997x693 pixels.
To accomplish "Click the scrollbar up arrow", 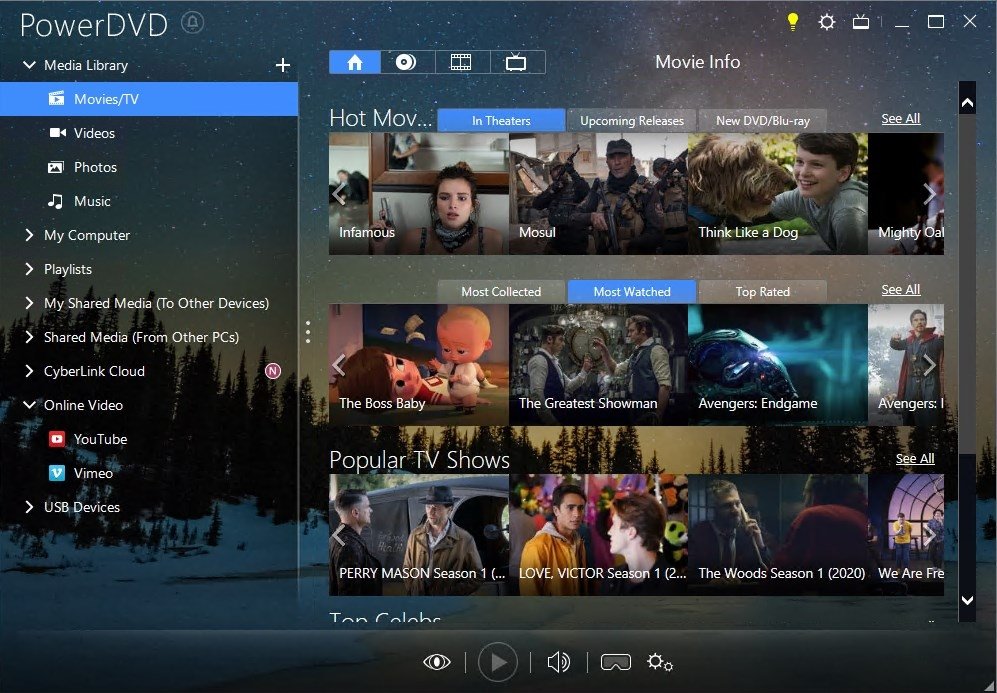I will coord(967,102).
